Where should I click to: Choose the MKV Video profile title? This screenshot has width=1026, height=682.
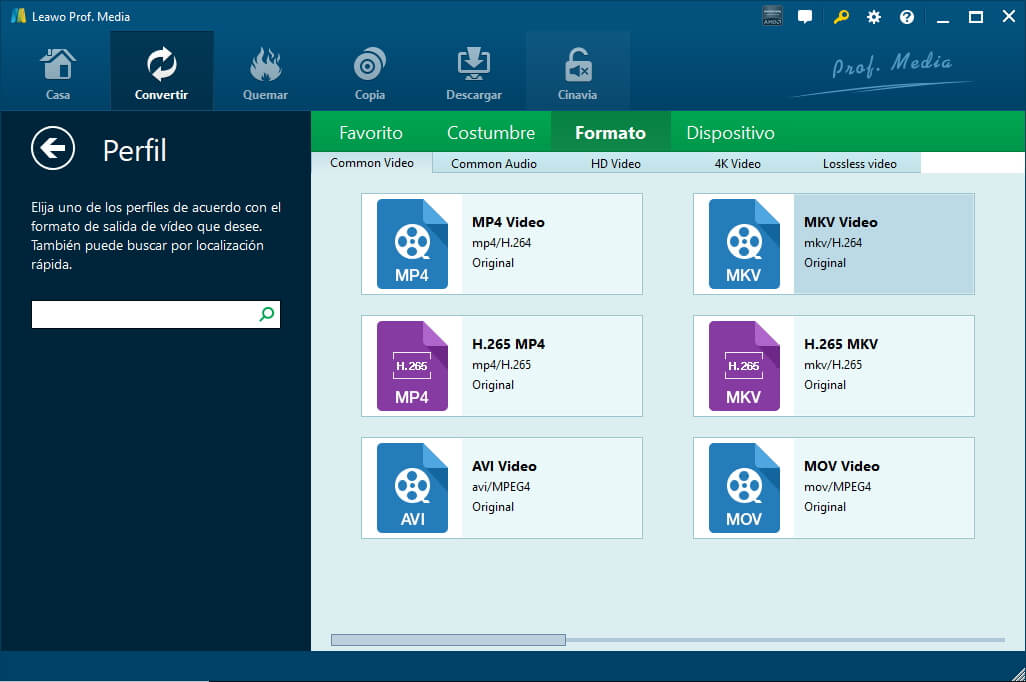841,223
